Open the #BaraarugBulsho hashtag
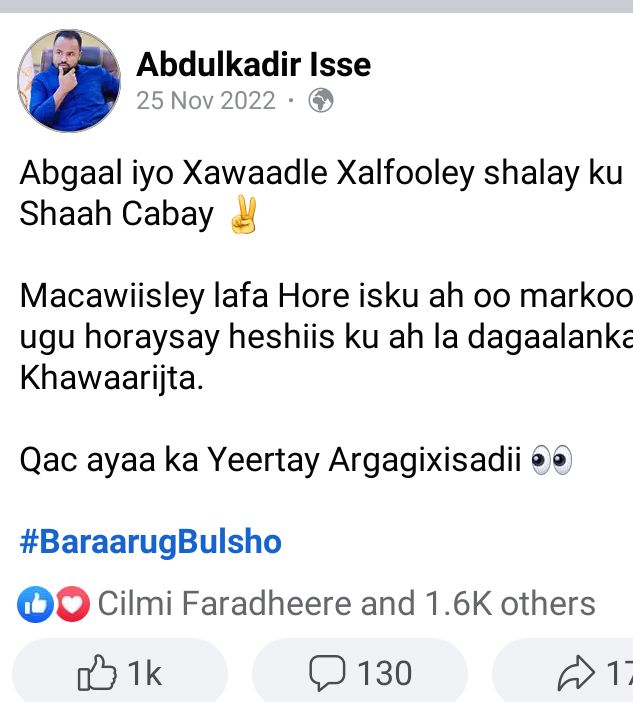633x702 pixels. coord(150,542)
